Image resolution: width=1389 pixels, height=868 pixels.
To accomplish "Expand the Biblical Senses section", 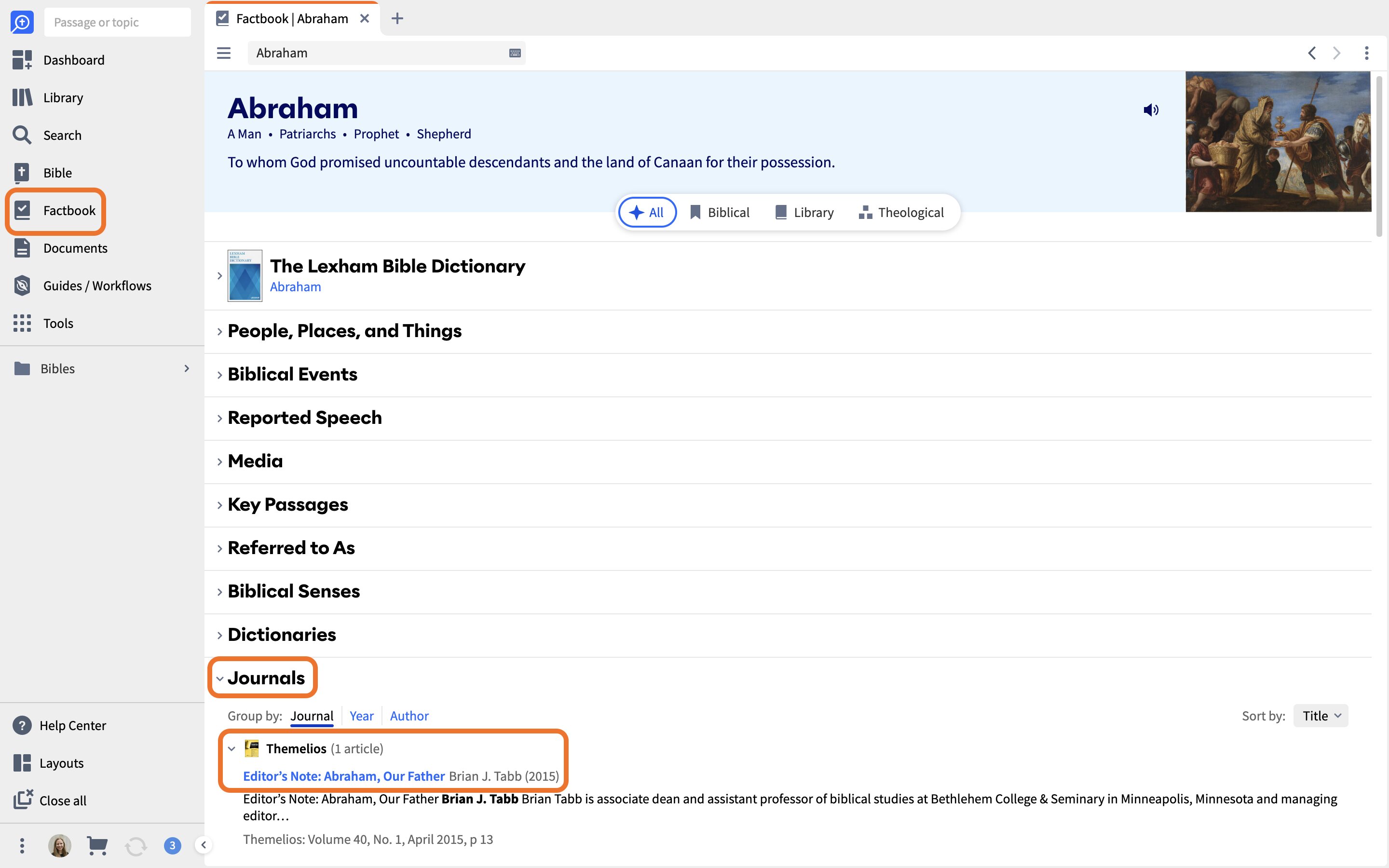I will tap(219, 592).
